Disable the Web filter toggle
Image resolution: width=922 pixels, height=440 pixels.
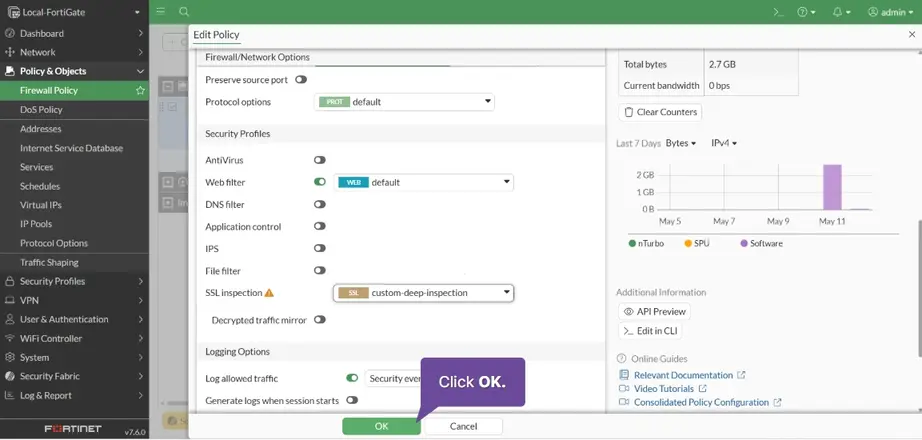pos(320,182)
